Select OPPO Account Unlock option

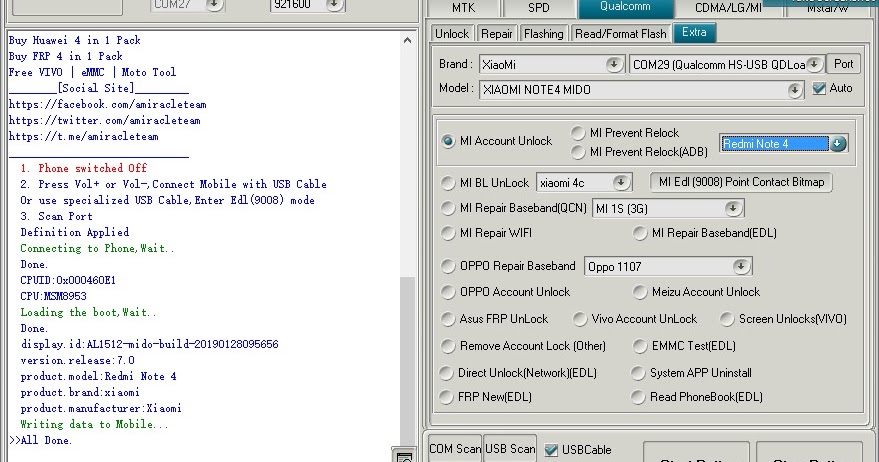tap(448, 292)
